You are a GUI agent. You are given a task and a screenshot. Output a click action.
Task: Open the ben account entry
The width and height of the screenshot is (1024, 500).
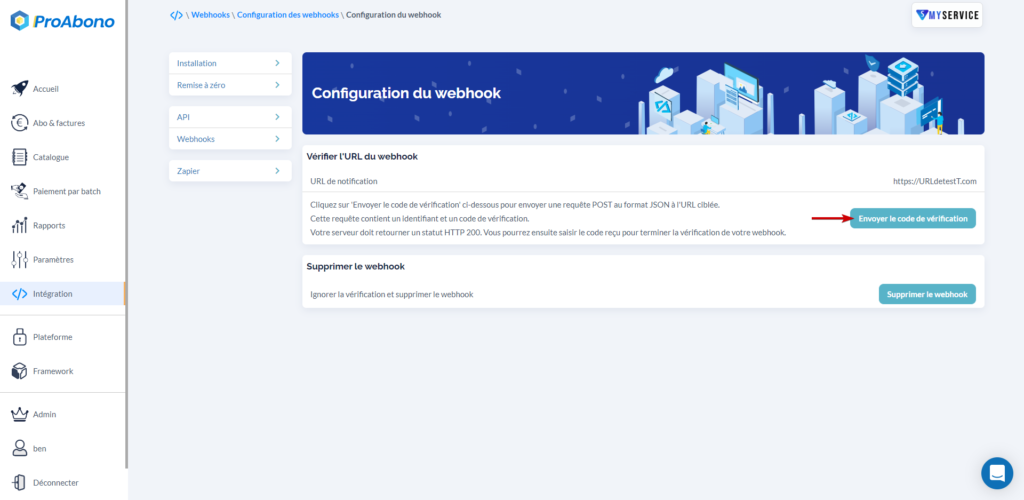39,448
